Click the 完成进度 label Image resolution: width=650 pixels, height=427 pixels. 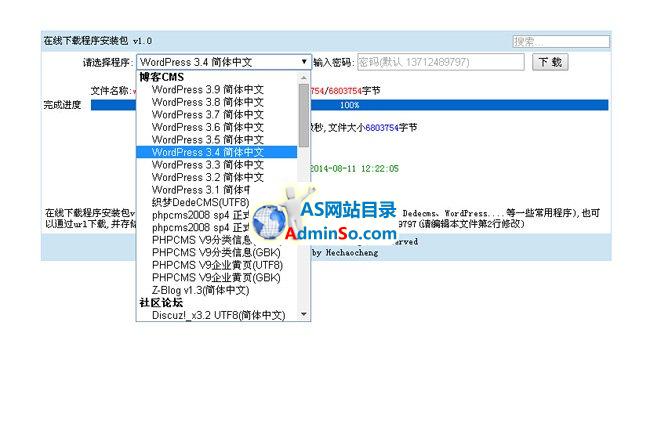tap(62, 105)
